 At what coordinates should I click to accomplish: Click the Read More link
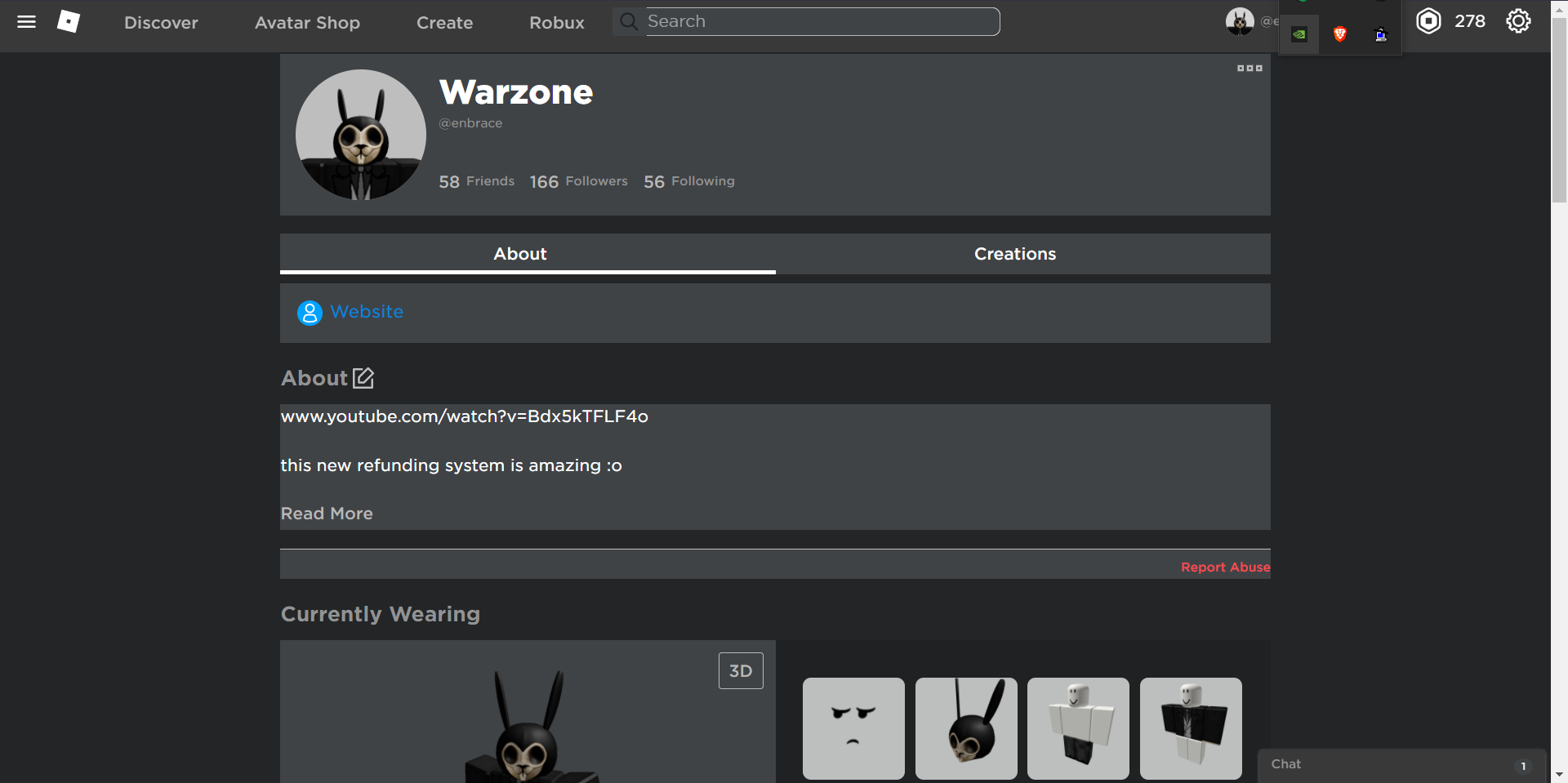pos(326,514)
